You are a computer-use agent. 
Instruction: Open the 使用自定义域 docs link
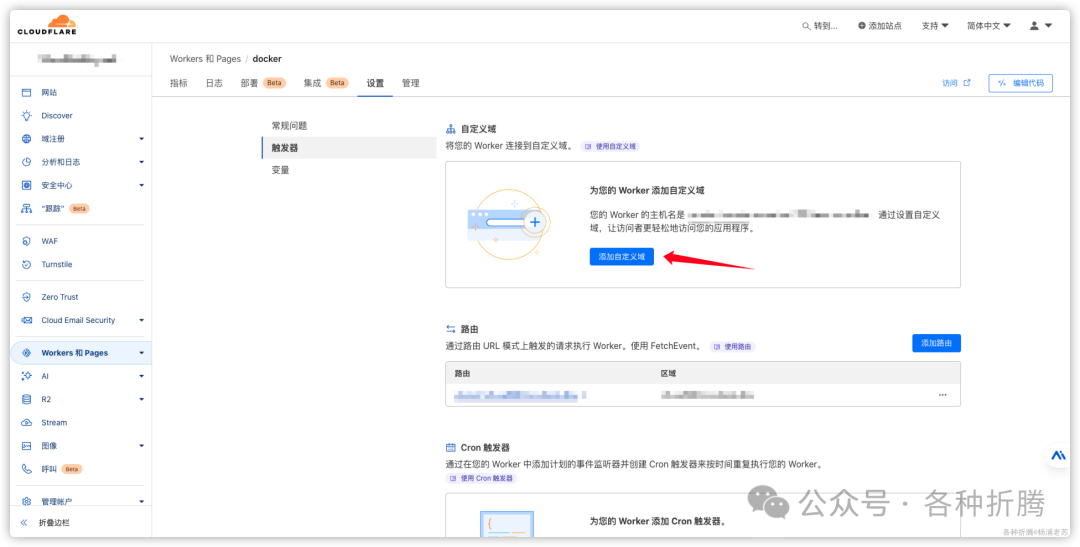tap(610, 146)
